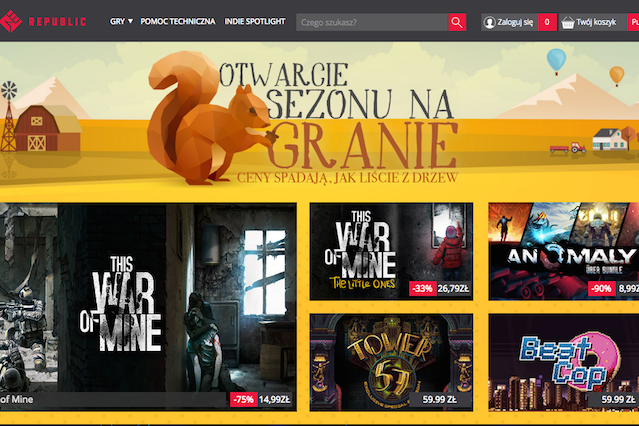Screen dimensions: 639x426
Task: Click the red magnifier search button
Action: 457,22
